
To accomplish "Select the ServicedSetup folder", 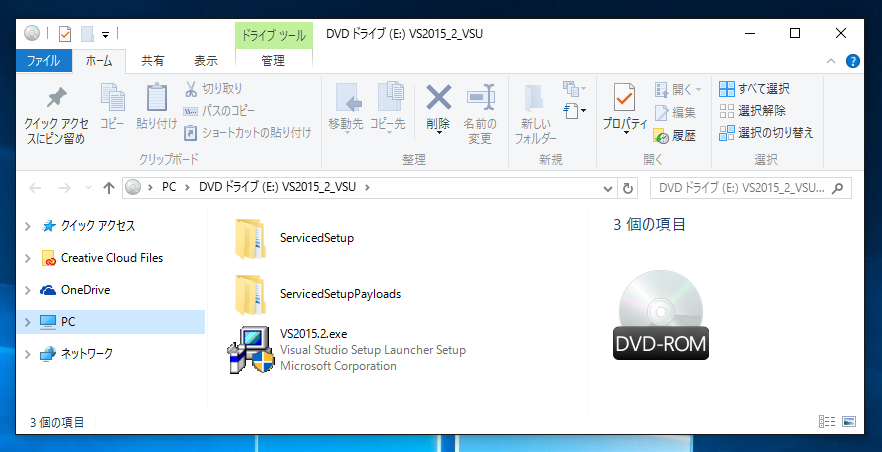I will [295, 238].
